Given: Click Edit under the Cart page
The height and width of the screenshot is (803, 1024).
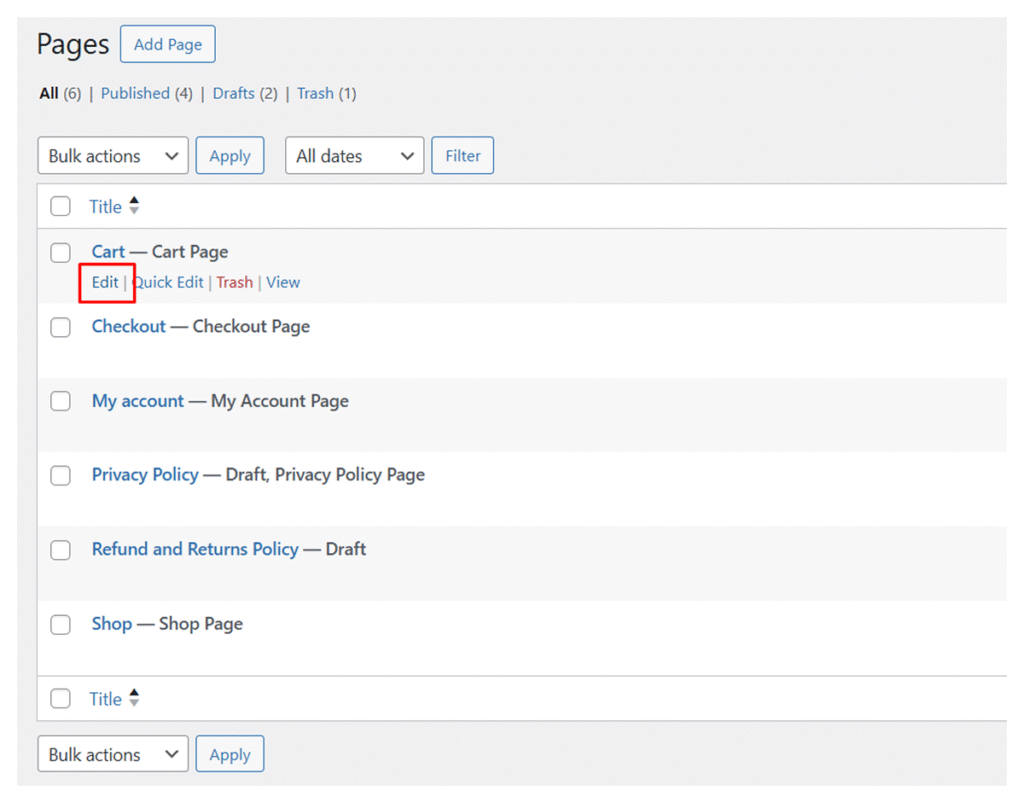Looking at the screenshot, I should [x=105, y=282].
